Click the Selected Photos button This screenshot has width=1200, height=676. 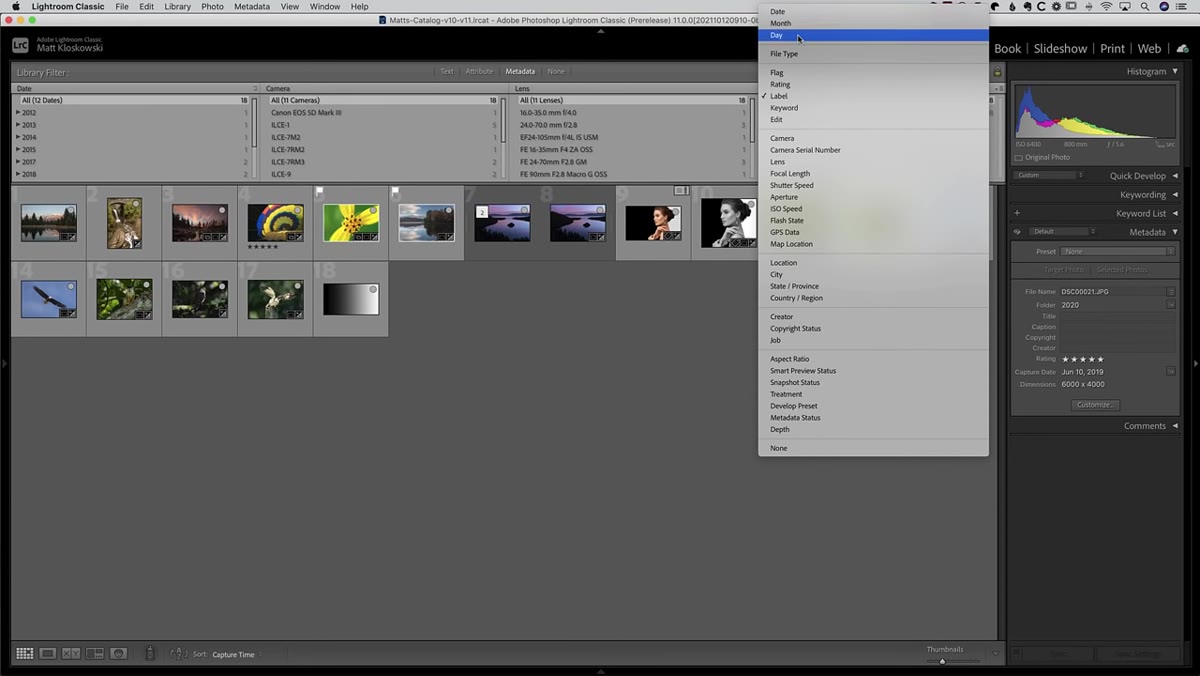[1123, 270]
